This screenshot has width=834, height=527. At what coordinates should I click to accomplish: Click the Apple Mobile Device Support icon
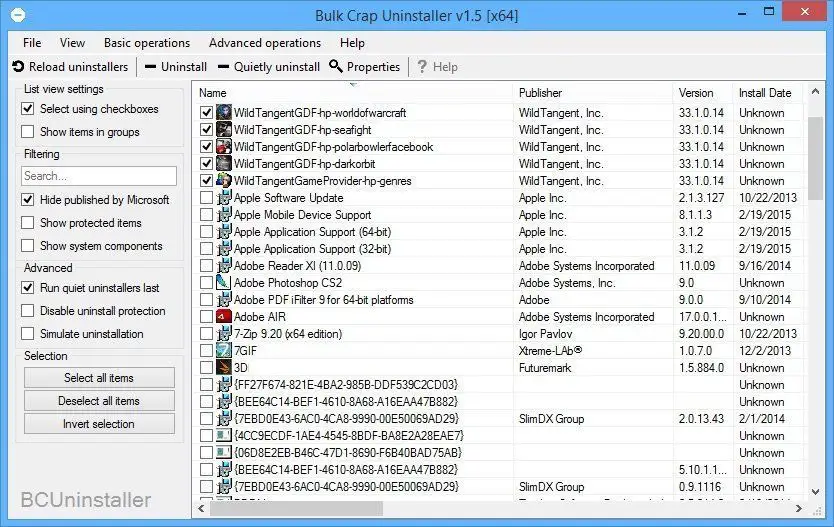224,214
